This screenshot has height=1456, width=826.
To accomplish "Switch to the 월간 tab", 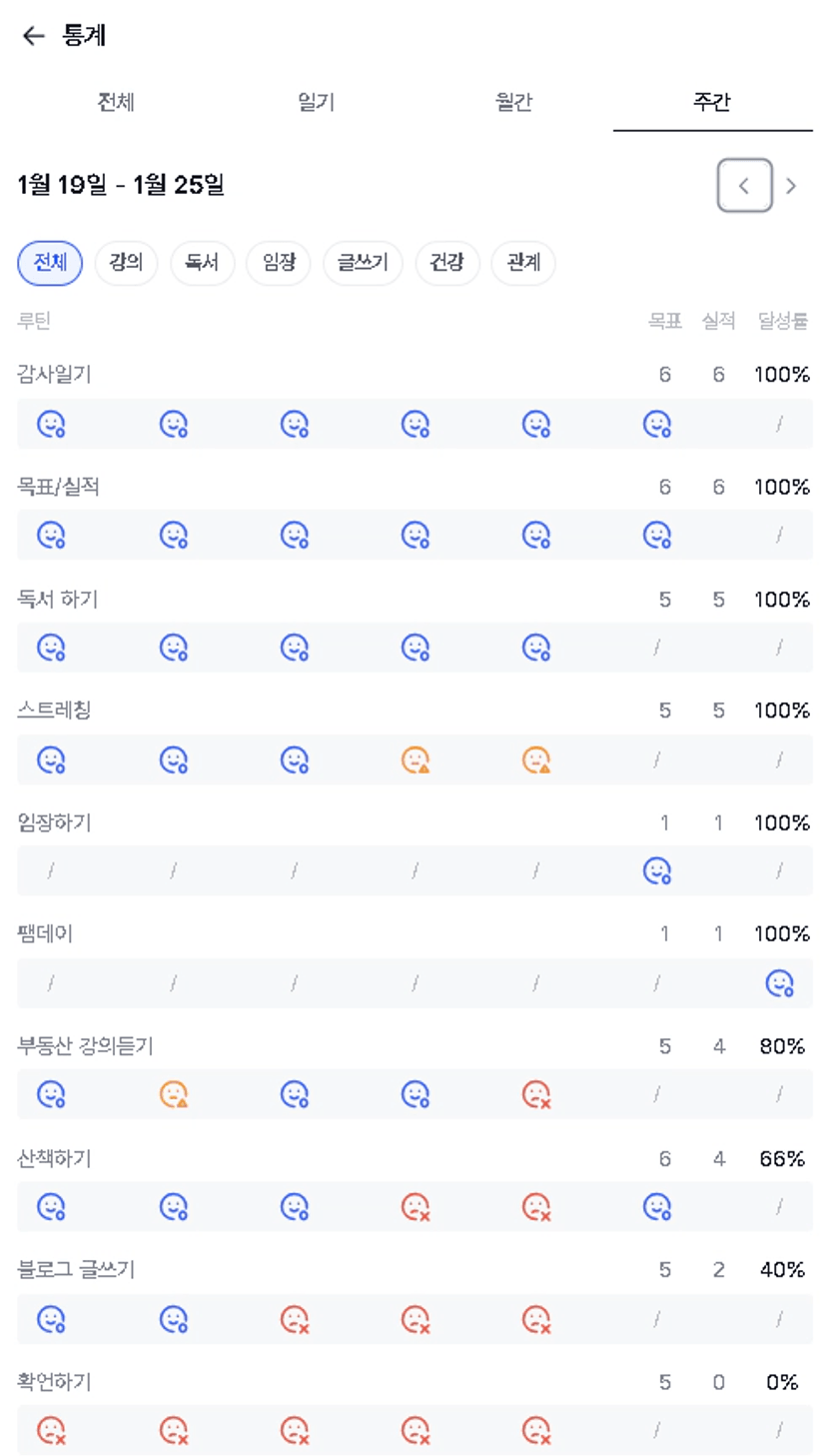I will click(x=513, y=102).
